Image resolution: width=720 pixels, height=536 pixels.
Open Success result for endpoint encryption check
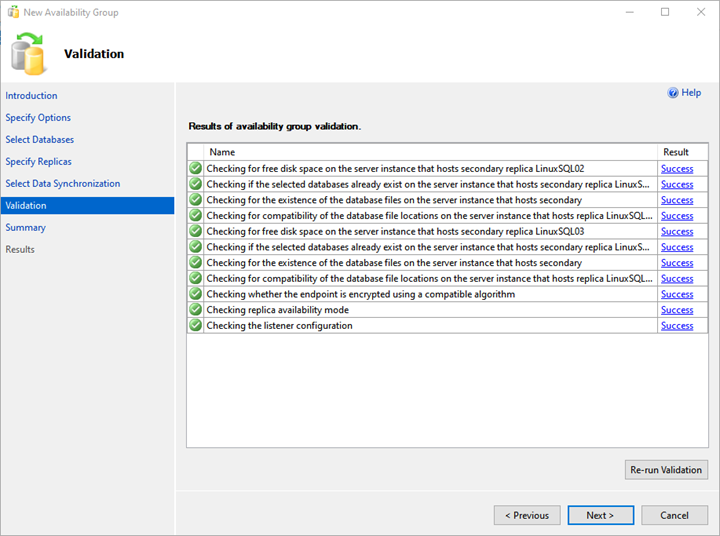(677, 294)
